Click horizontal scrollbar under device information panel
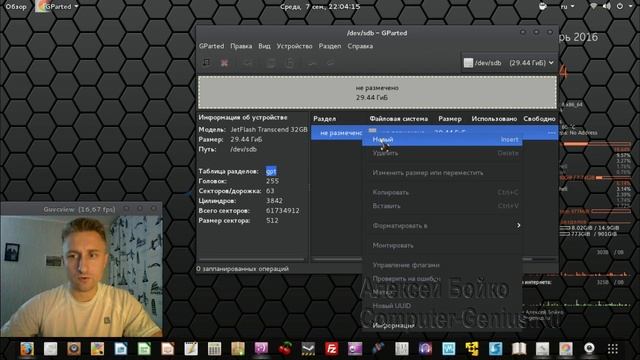Image resolution: width=640 pixels, height=360 pixels. click(x=252, y=259)
